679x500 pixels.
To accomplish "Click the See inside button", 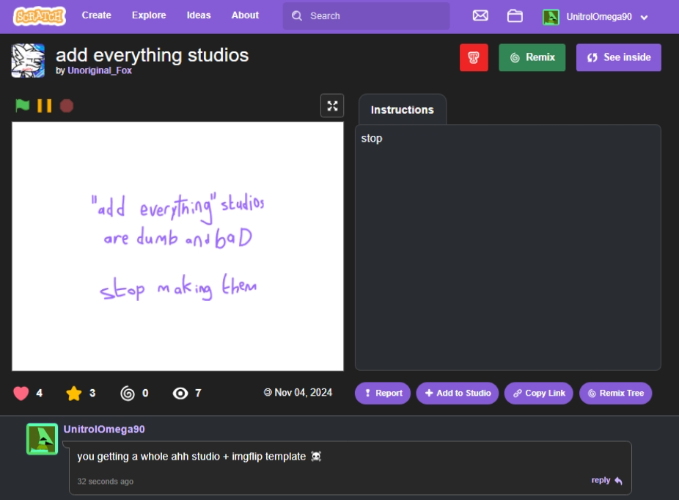I will (618, 58).
